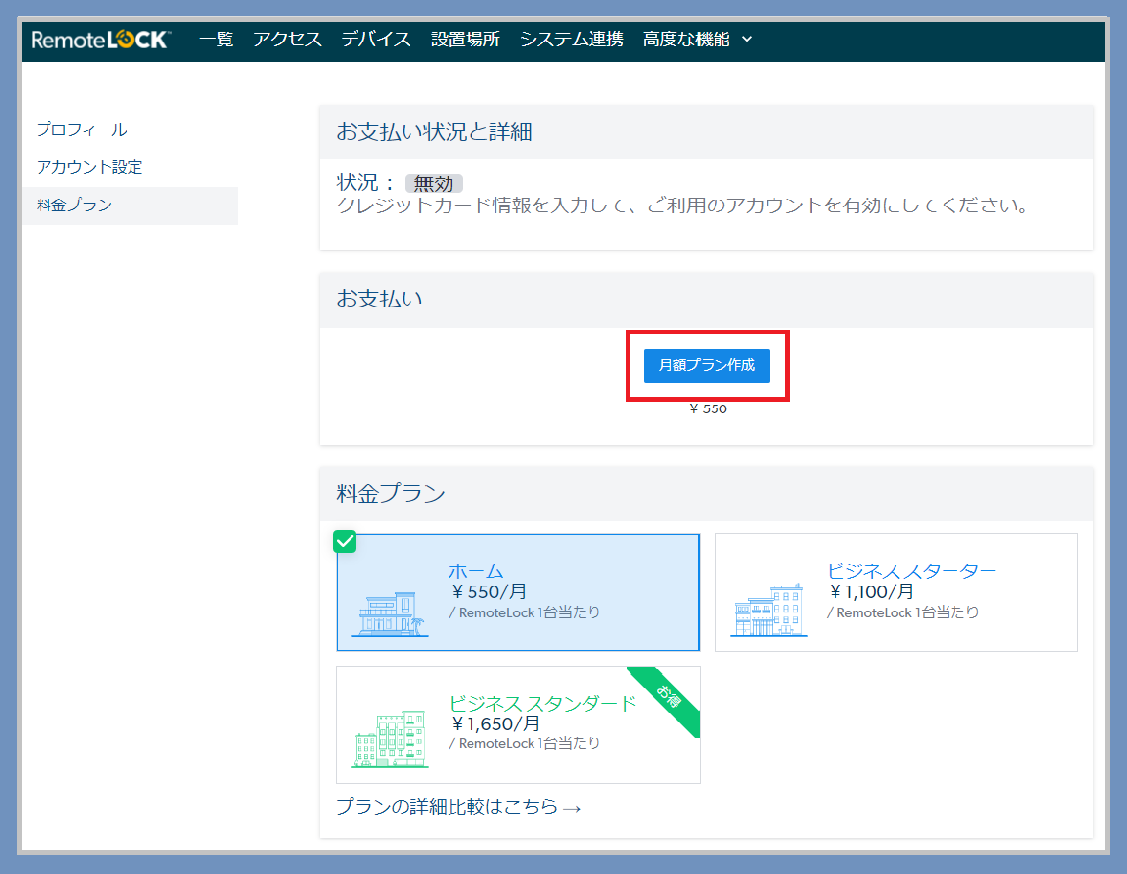
Task: Expand the 高度な機能 dropdown arrow
Action: [747, 40]
